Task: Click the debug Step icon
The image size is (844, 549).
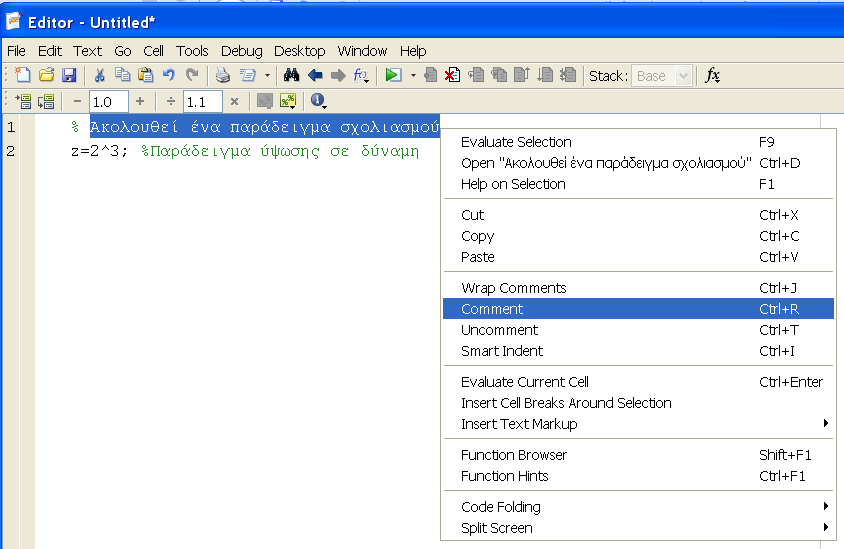Action: point(476,75)
